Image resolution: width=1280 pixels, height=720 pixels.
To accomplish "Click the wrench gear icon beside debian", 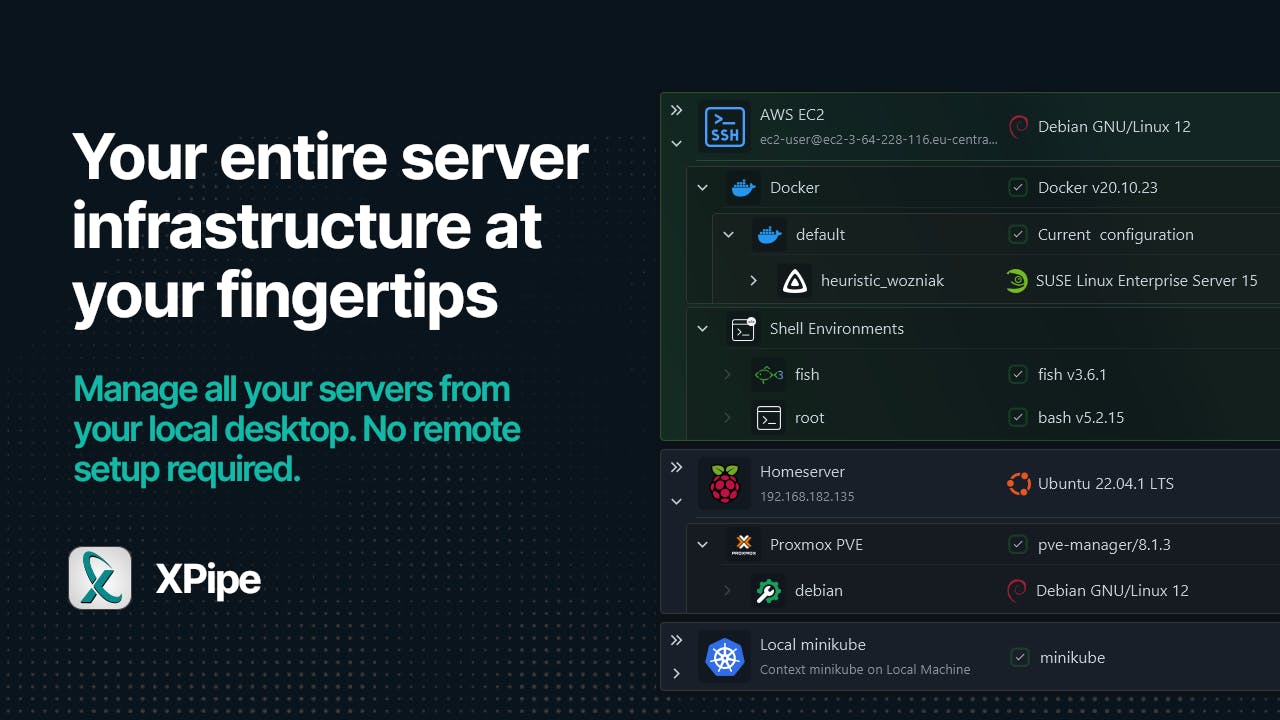I will (x=769, y=591).
